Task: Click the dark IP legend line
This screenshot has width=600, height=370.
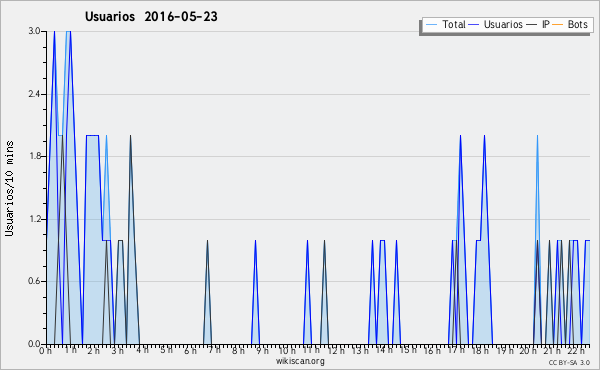Action: point(532,25)
